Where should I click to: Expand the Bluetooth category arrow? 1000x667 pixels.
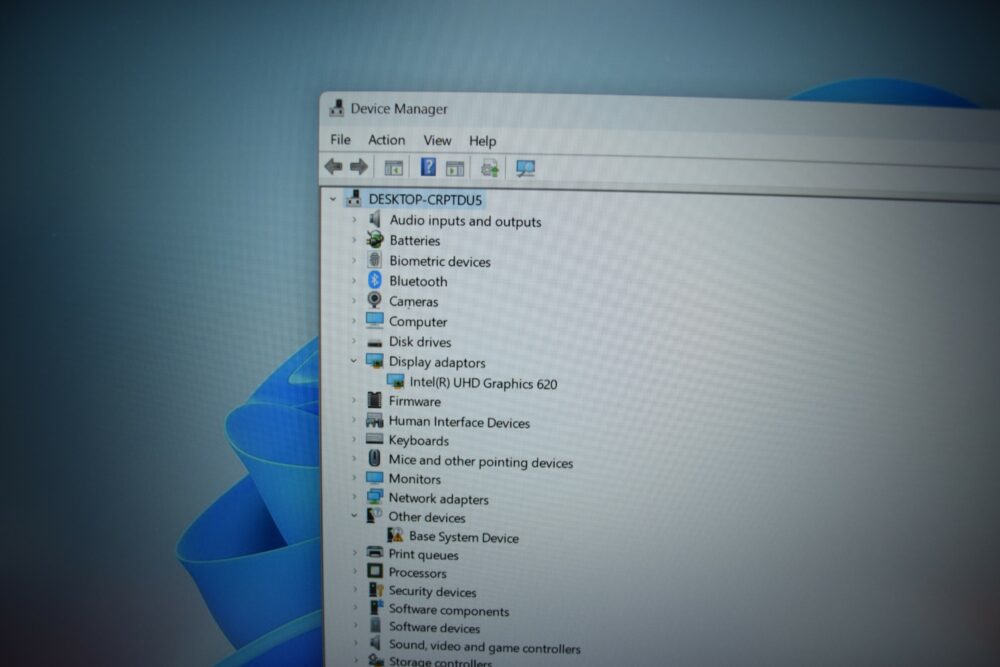(x=354, y=281)
